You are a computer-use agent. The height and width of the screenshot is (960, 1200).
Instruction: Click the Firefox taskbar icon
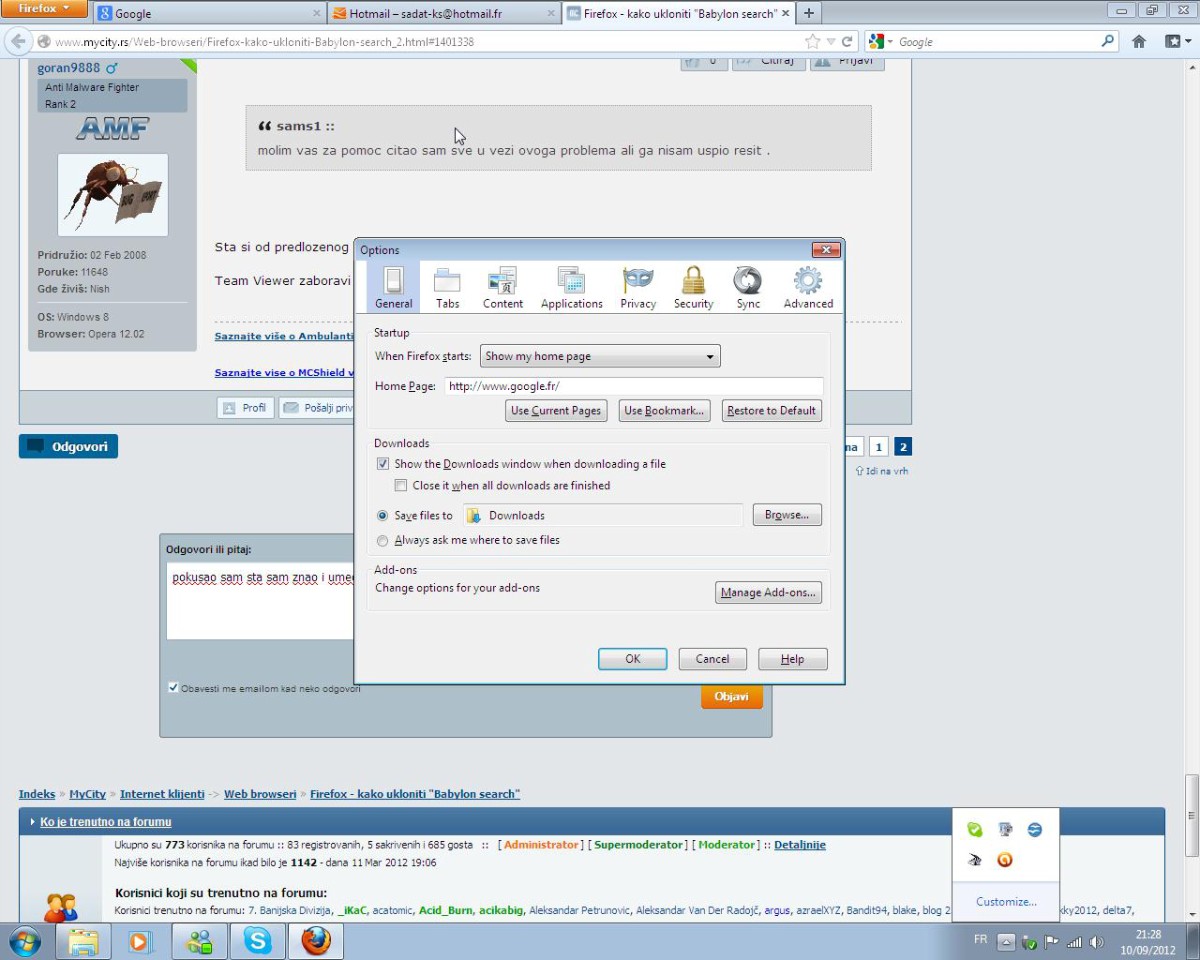click(316, 941)
